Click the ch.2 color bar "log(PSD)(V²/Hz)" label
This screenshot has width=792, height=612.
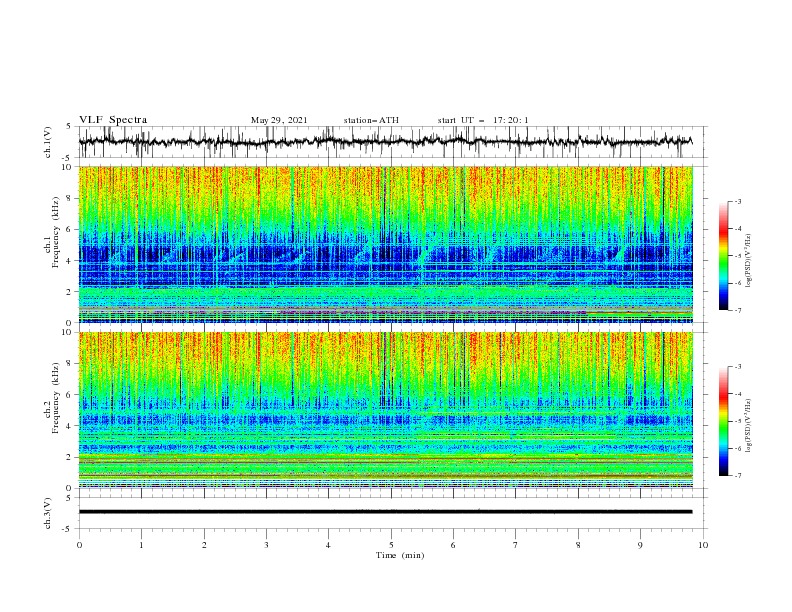[749, 426]
